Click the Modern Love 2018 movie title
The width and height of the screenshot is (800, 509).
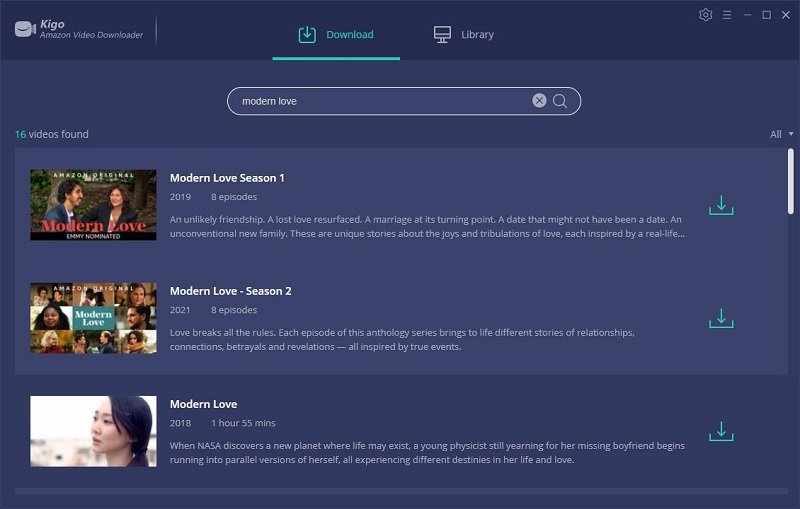coord(203,404)
